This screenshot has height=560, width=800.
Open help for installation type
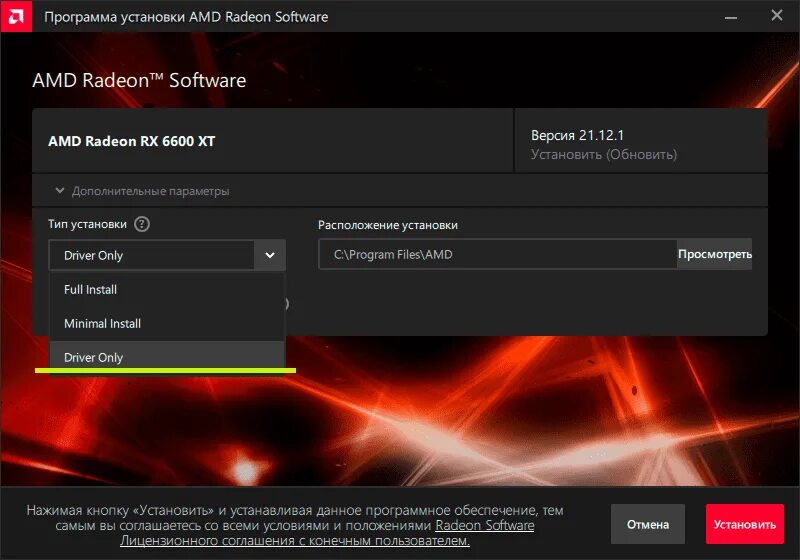click(142, 224)
